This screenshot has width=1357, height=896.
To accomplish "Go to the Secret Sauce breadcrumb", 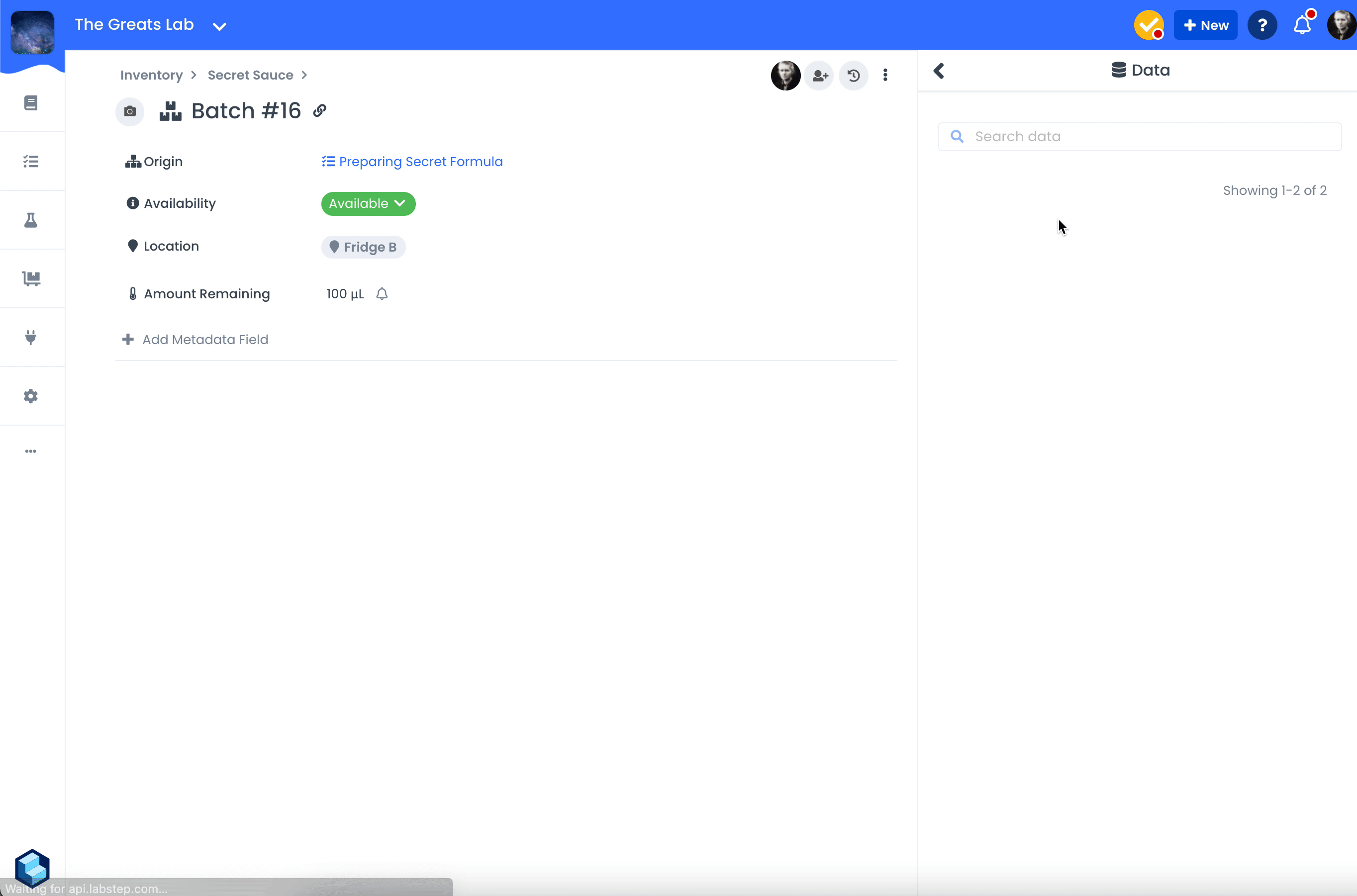I will 250,76.
